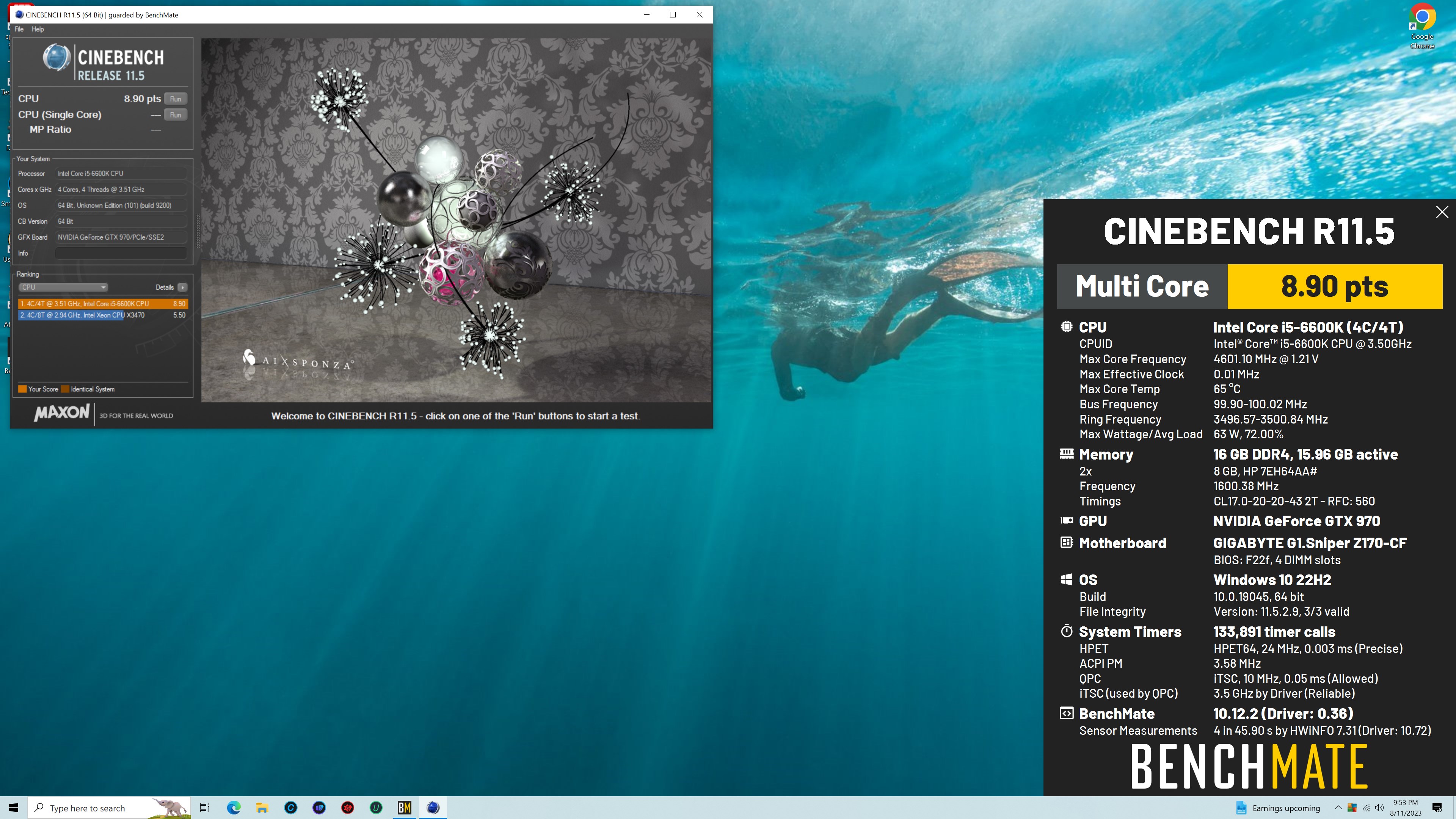Maximize the Cinebench window
Image resolution: width=1456 pixels, height=819 pixels.
click(x=673, y=15)
